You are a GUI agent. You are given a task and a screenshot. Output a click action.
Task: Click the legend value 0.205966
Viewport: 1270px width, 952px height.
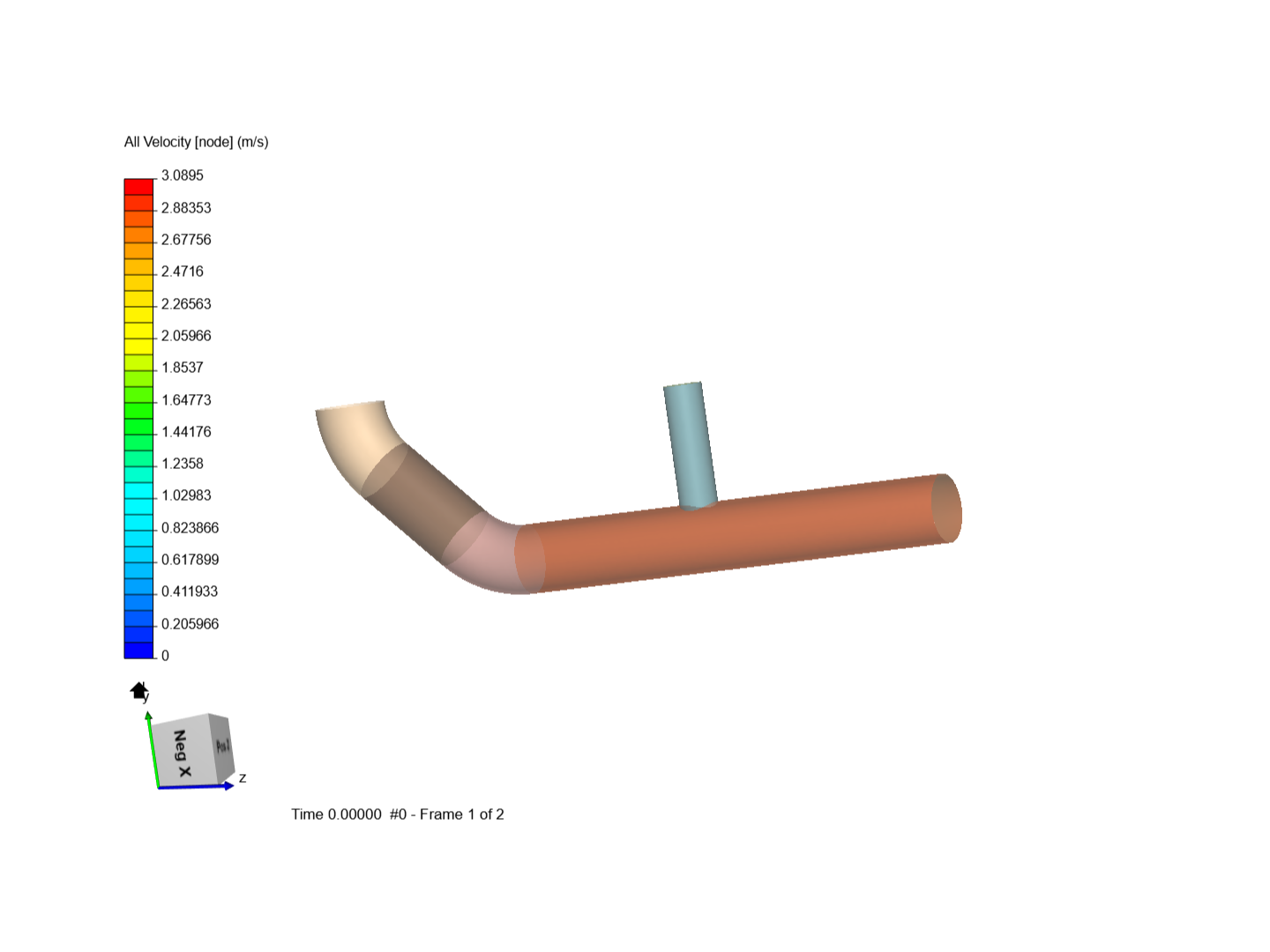[x=190, y=624]
